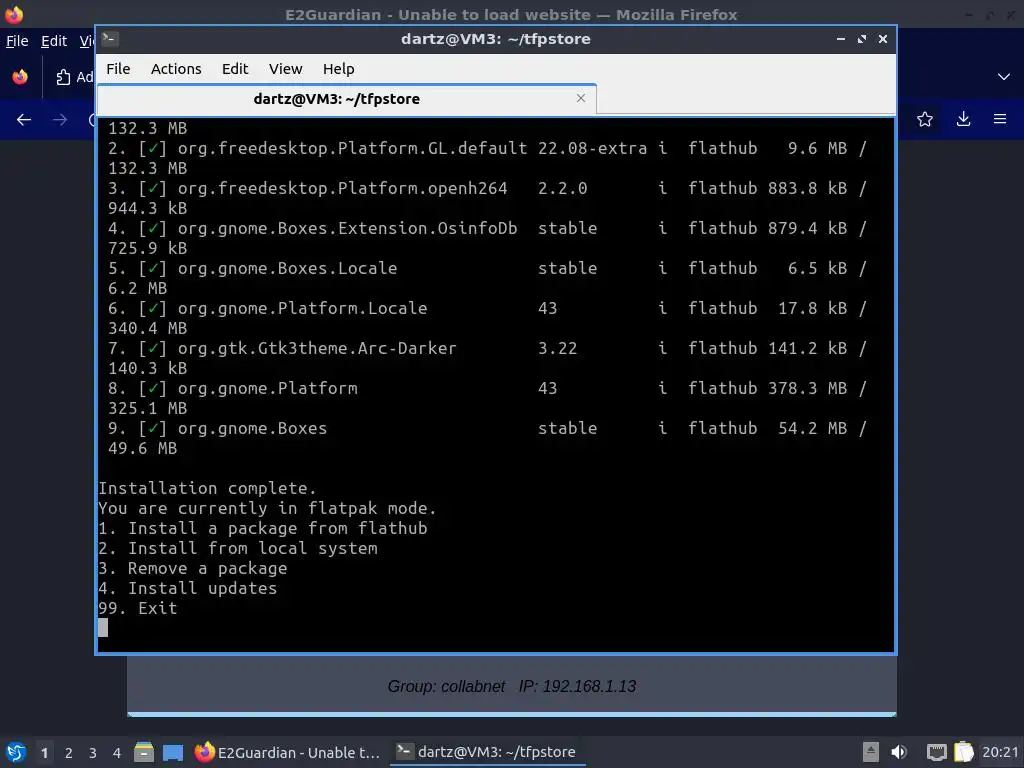Open Firefox File menu behind terminal
This screenshot has width=1024, height=768.
point(17,41)
